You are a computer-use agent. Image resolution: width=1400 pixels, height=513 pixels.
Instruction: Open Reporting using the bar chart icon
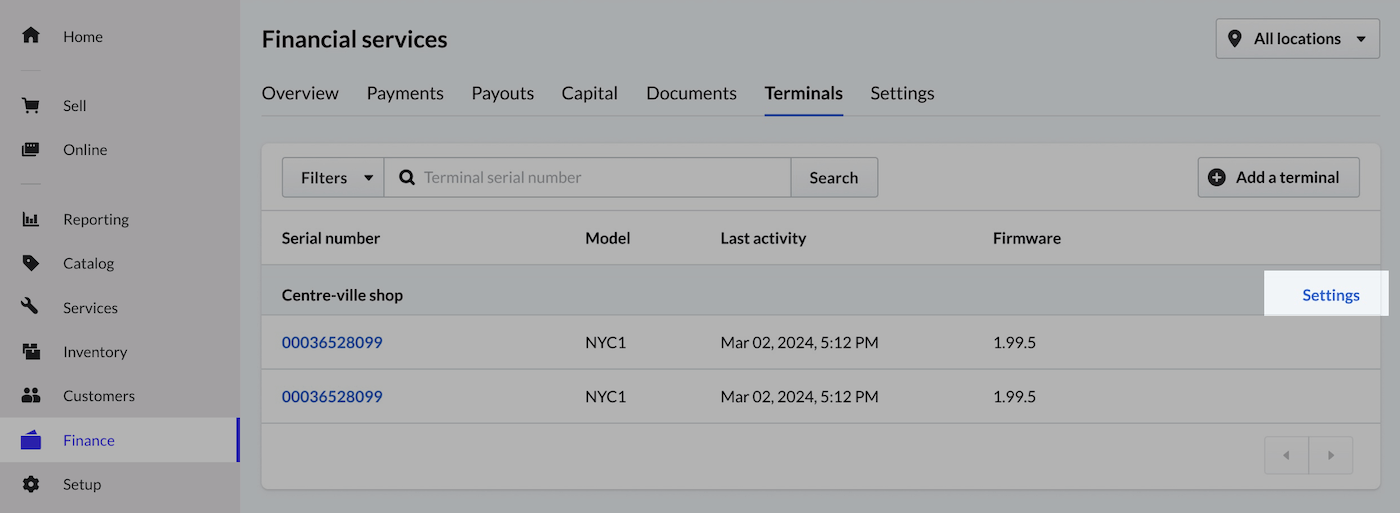click(31, 220)
